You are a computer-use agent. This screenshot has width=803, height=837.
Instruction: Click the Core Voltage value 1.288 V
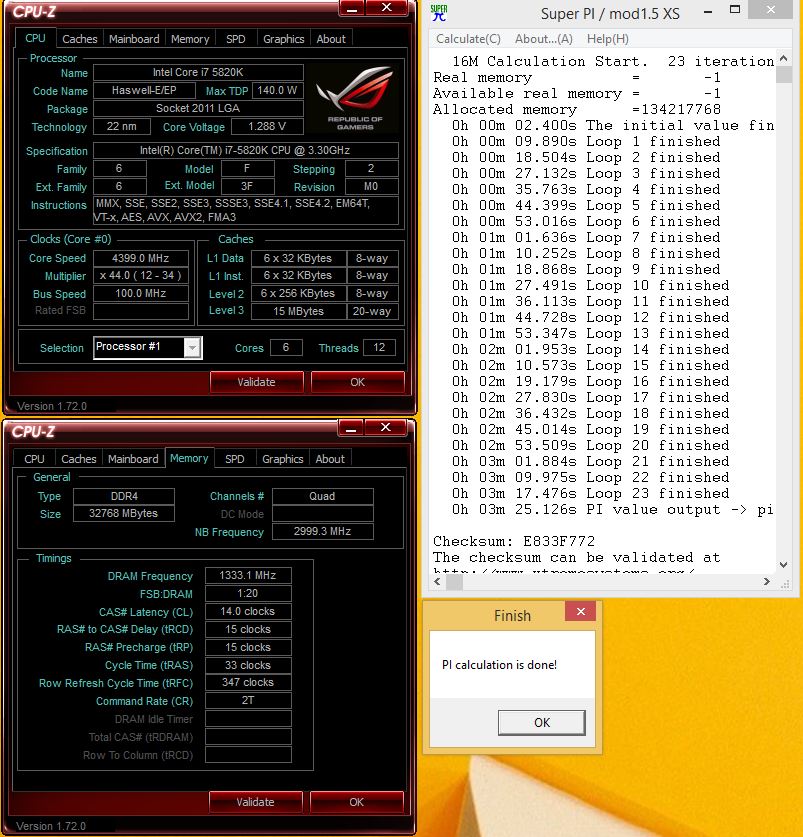click(x=267, y=127)
